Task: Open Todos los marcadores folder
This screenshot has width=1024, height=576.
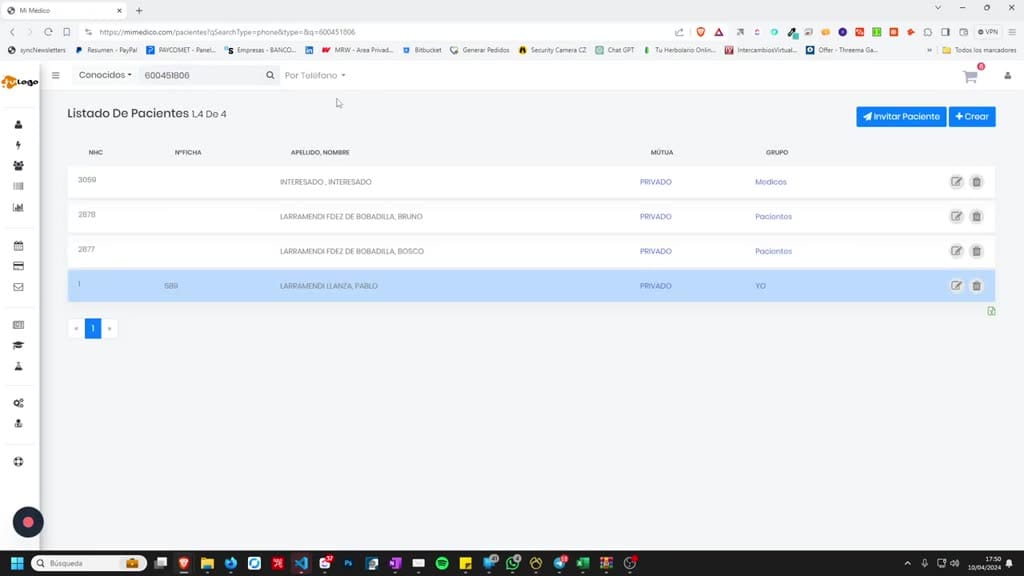Action: pyautogui.click(x=979, y=50)
